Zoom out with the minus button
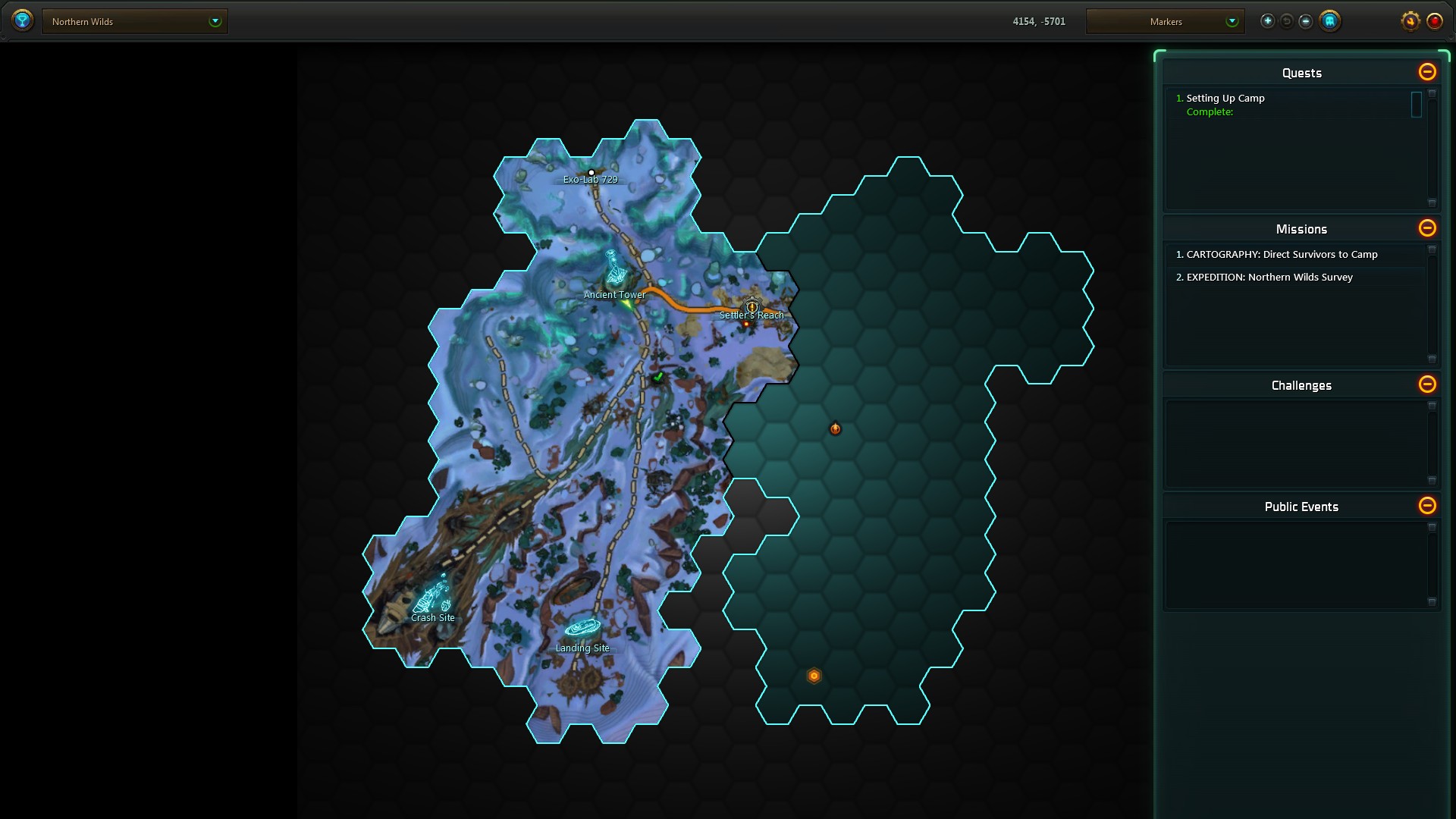Screen dimensions: 1456x819 pyautogui.click(x=1305, y=21)
